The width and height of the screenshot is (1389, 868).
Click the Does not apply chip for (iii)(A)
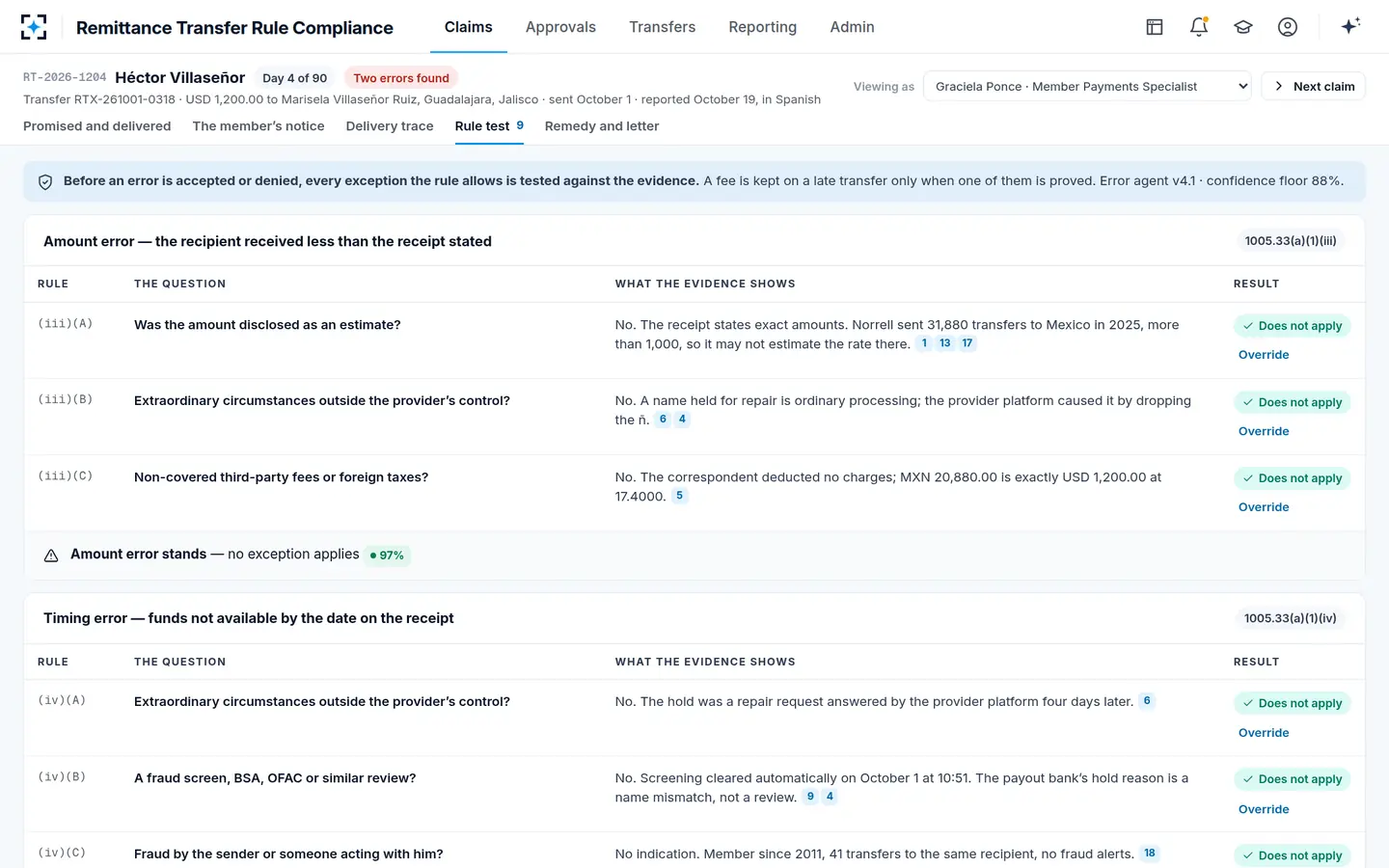click(x=1293, y=326)
